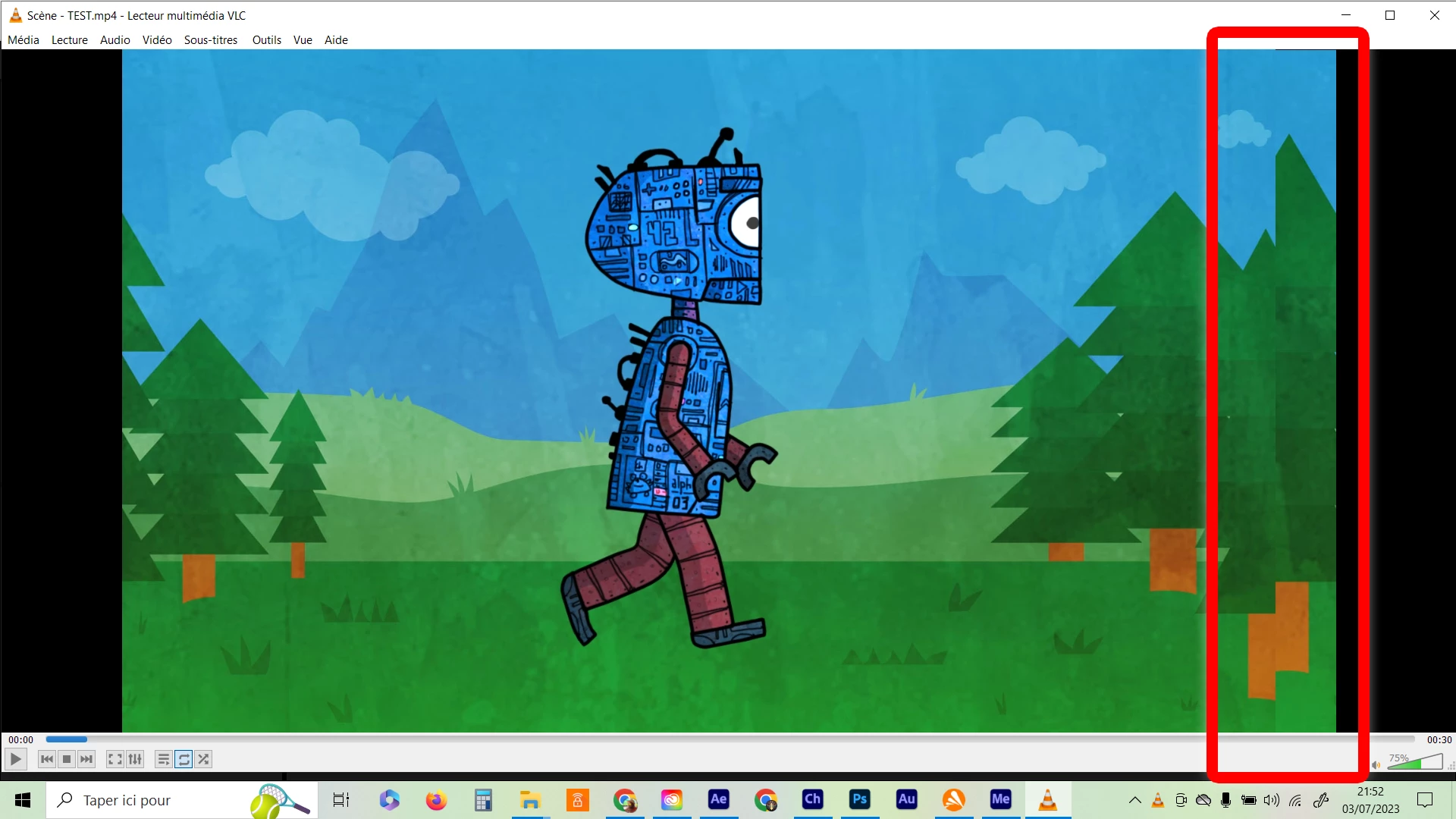
Task: Expand the Sous-titres menu
Action: pyautogui.click(x=211, y=39)
